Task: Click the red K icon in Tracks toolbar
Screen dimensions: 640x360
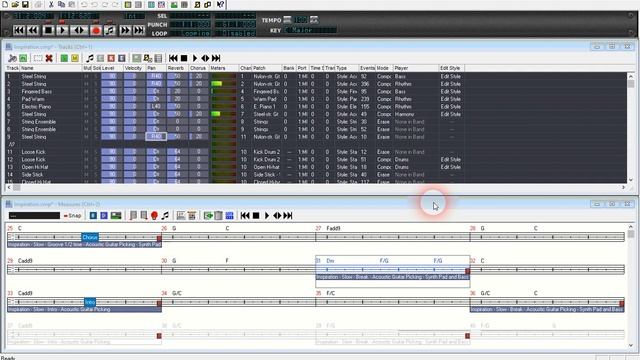Action: pos(111,58)
